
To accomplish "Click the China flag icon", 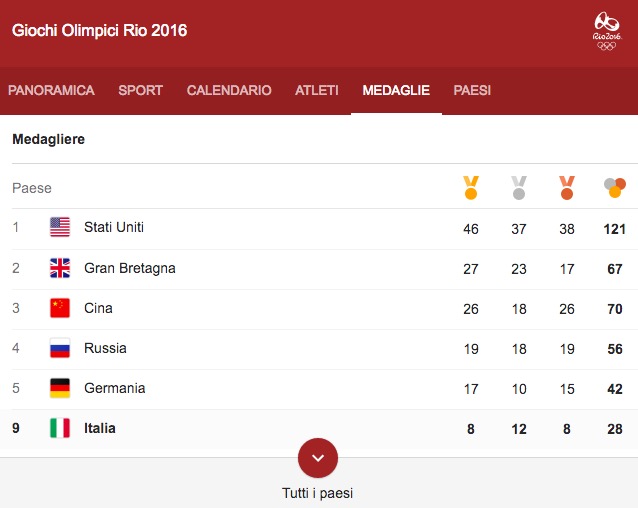I will pyautogui.click(x=60, y=308).
